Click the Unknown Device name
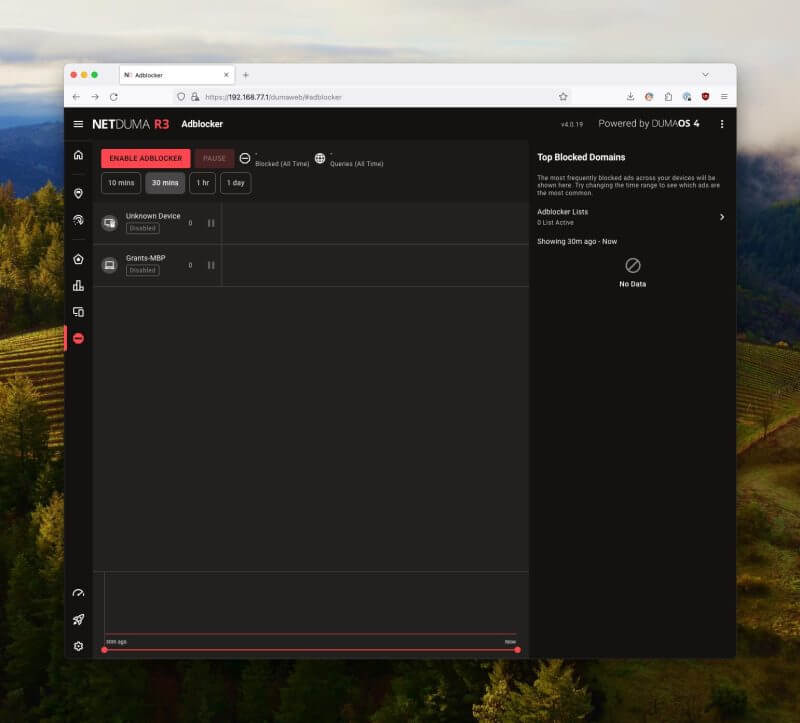The image size is (800, 723). click(x=153, y=216)
